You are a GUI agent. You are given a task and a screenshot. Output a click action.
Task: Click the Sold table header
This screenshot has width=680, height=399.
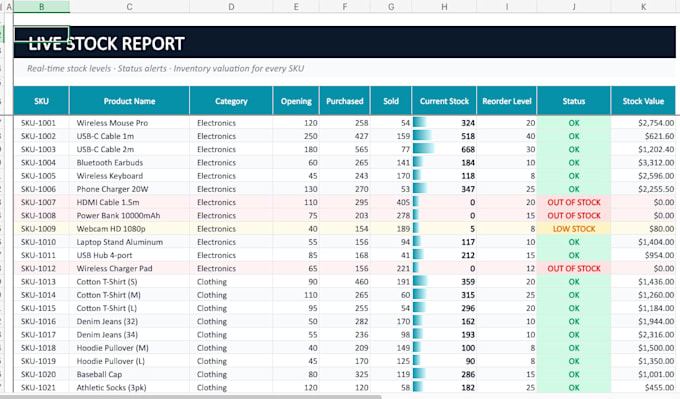click(391, 101)
